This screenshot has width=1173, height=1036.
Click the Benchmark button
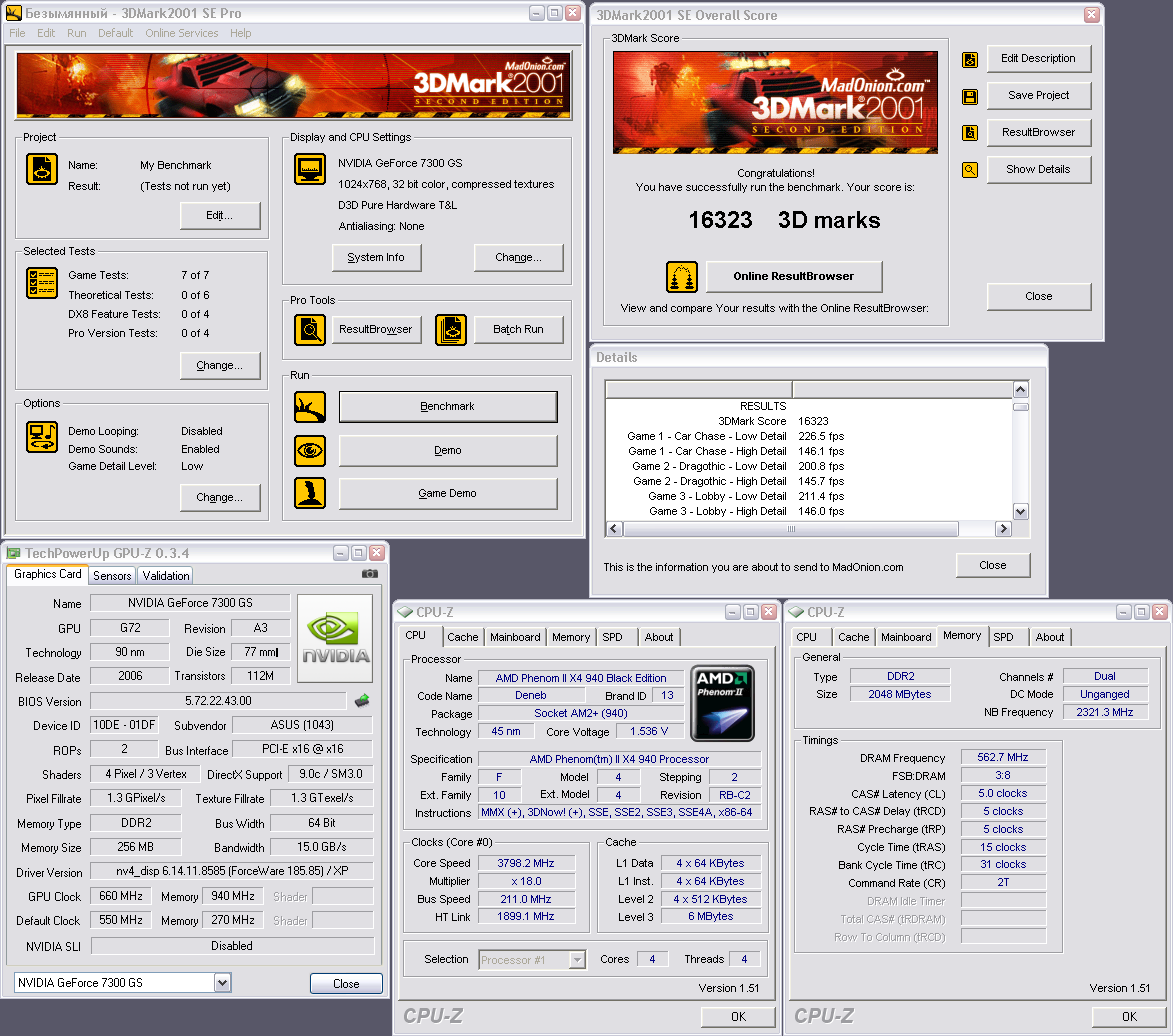click(x=447, y=406)
